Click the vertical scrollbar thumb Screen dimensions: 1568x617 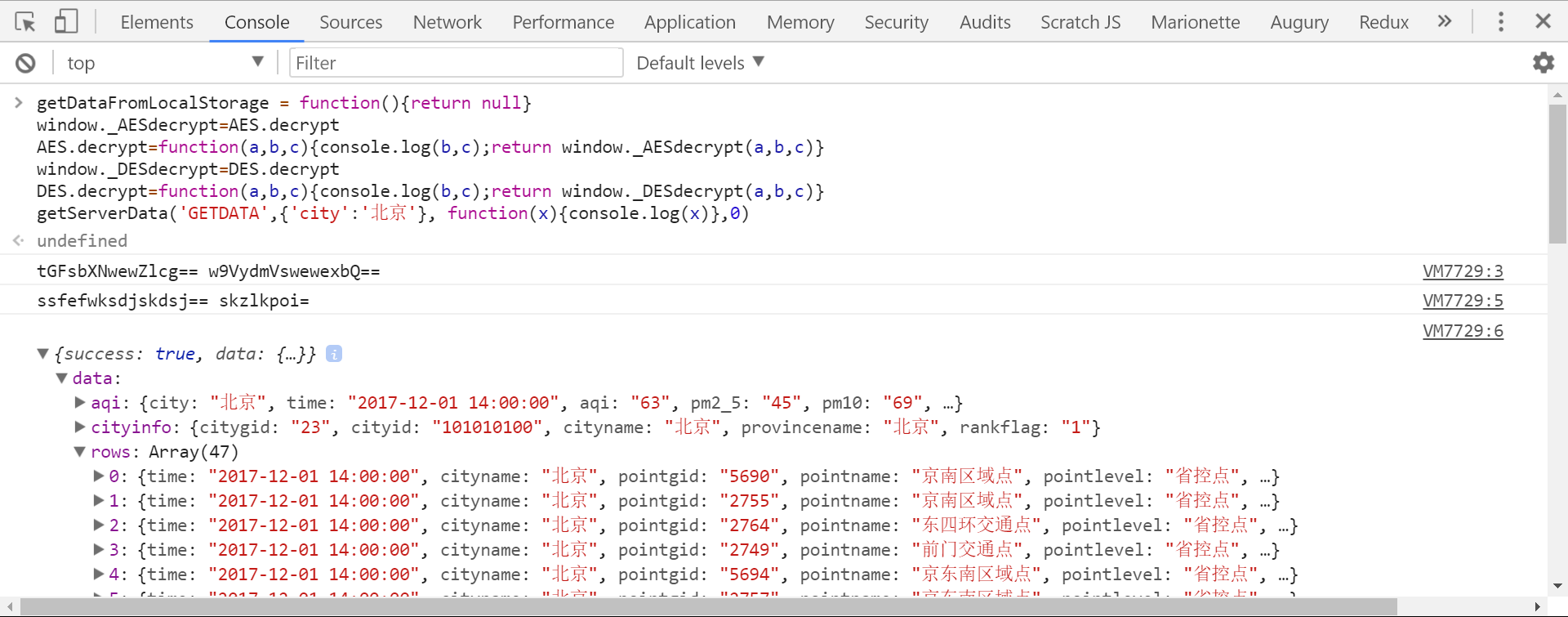click(x=1557, y=173)
